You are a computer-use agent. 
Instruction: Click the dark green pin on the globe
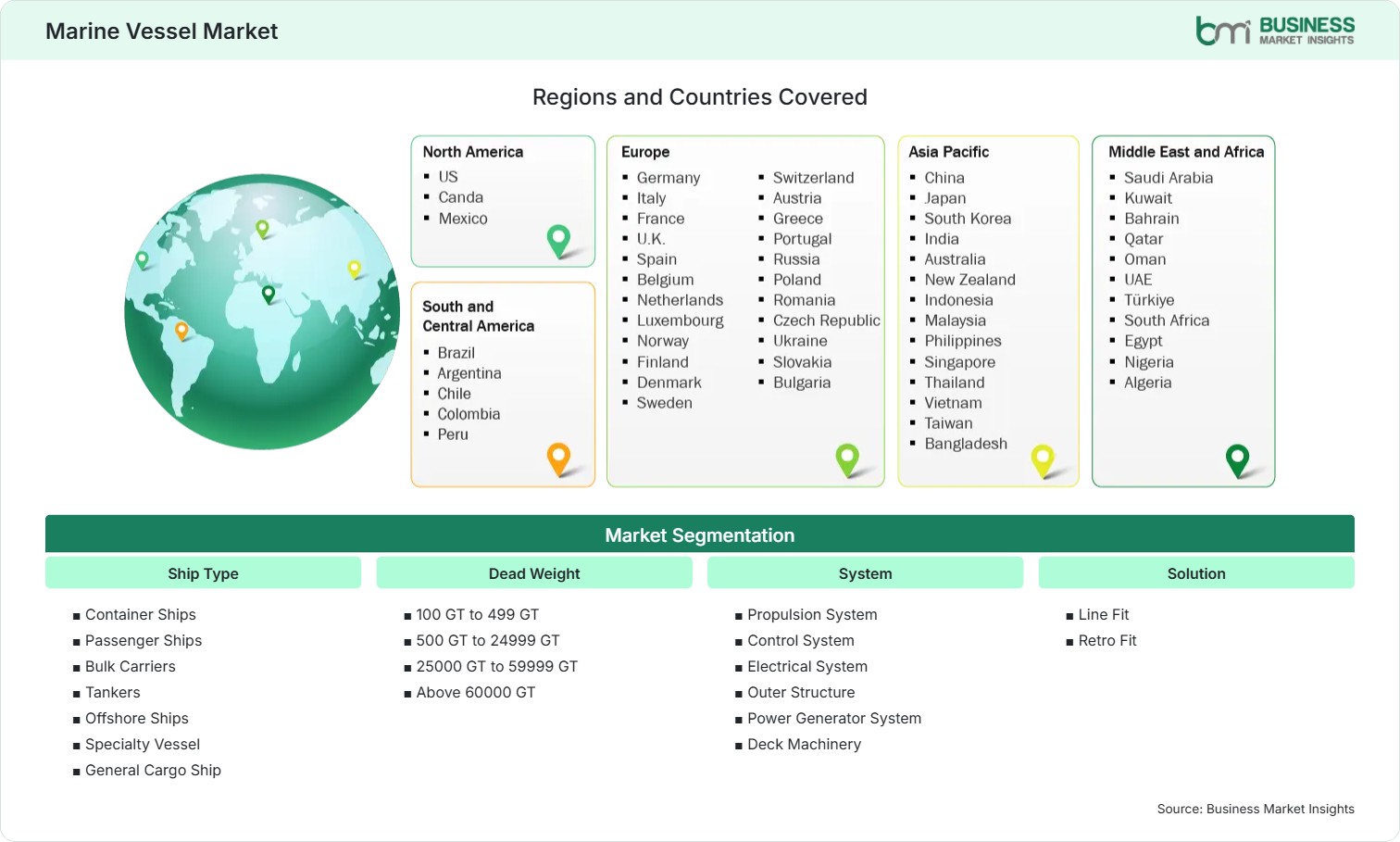(x=269, y=295)
